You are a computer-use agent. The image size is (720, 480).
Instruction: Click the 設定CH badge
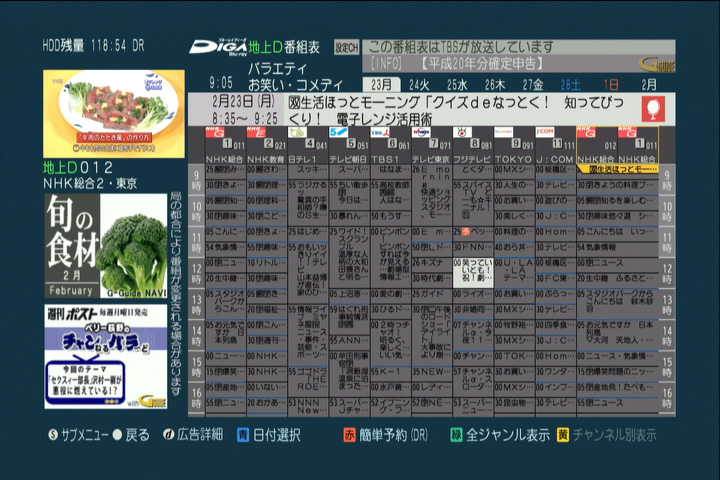coord(346,47)
